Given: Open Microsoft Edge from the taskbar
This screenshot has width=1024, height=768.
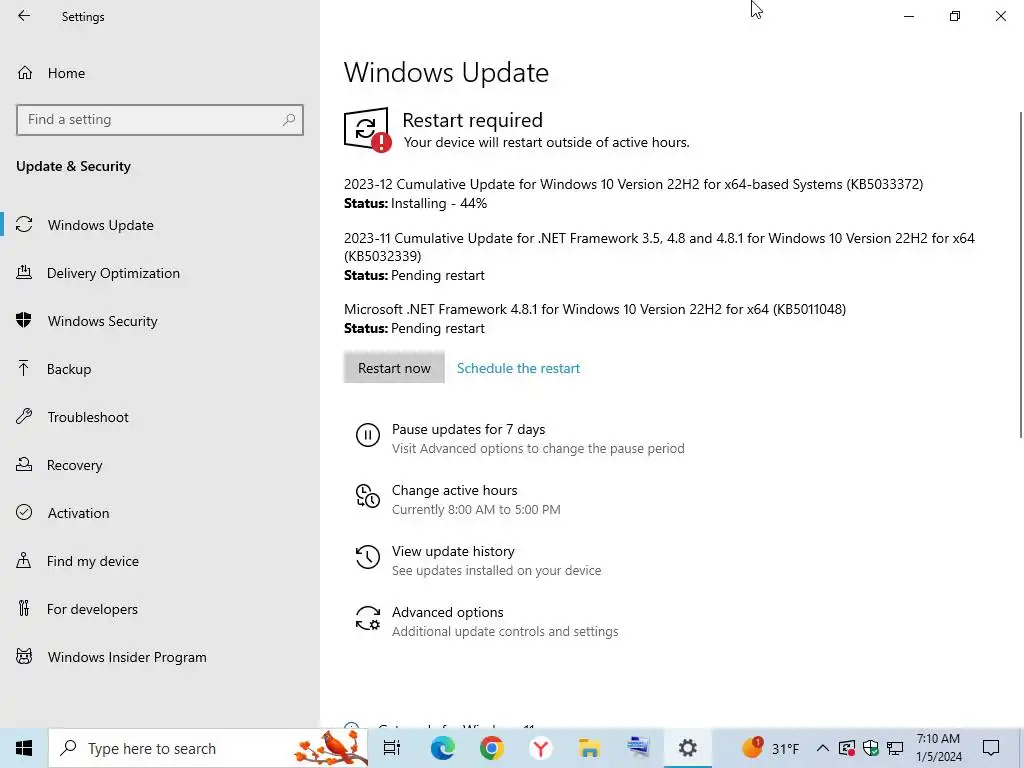Looking at the screenshot, I should 442,748.
